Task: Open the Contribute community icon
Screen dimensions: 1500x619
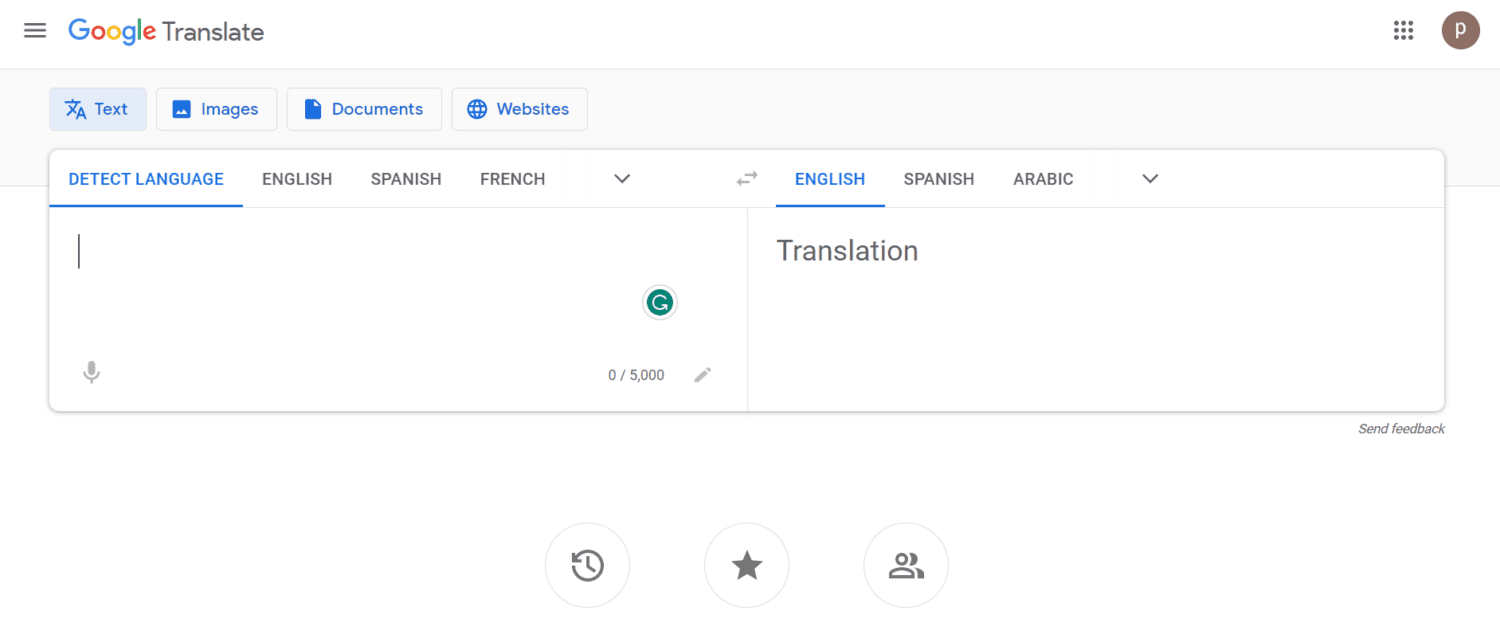Action: tap(906, 566)
